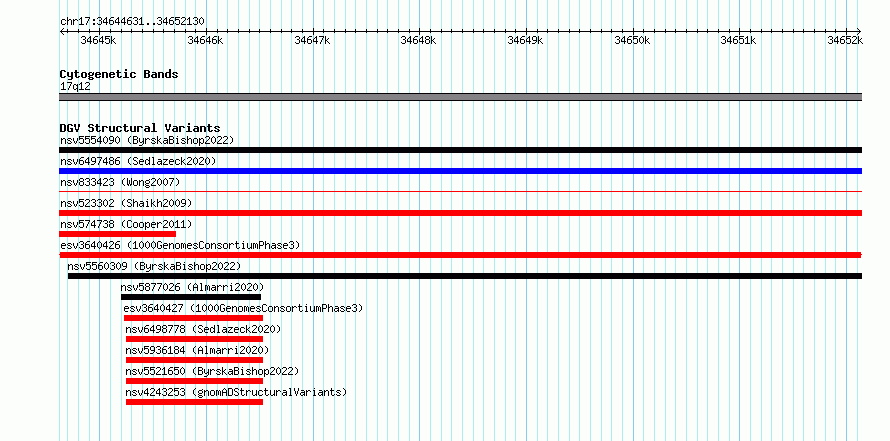Image resolution: width=890 pixels, height=441 pixels.
Task: Click the red bar for nsv4243253
Action: [x=194, y=402]
